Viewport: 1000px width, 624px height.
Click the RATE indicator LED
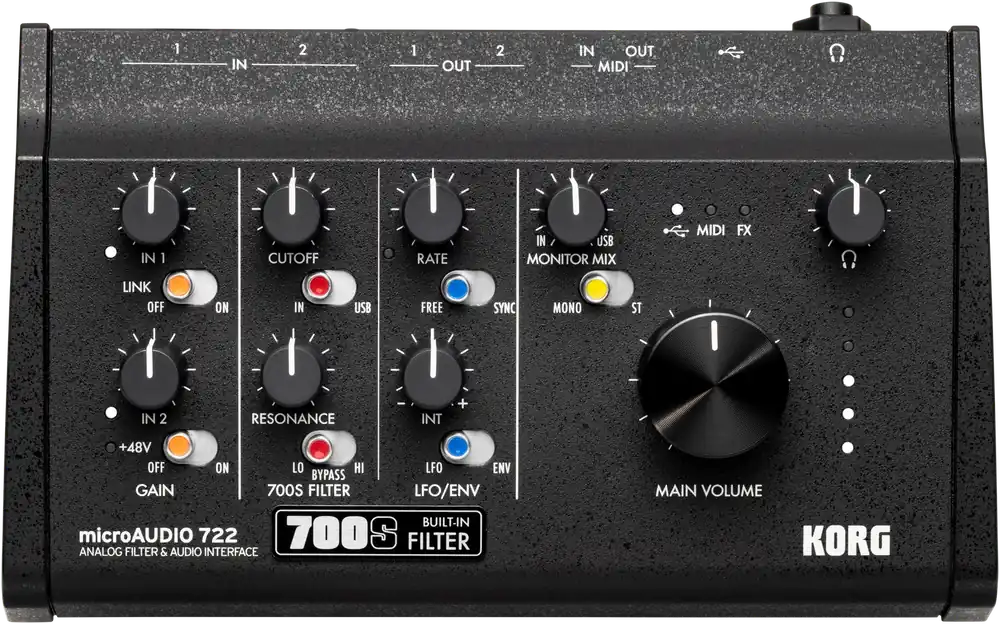(x=389, y=253)
